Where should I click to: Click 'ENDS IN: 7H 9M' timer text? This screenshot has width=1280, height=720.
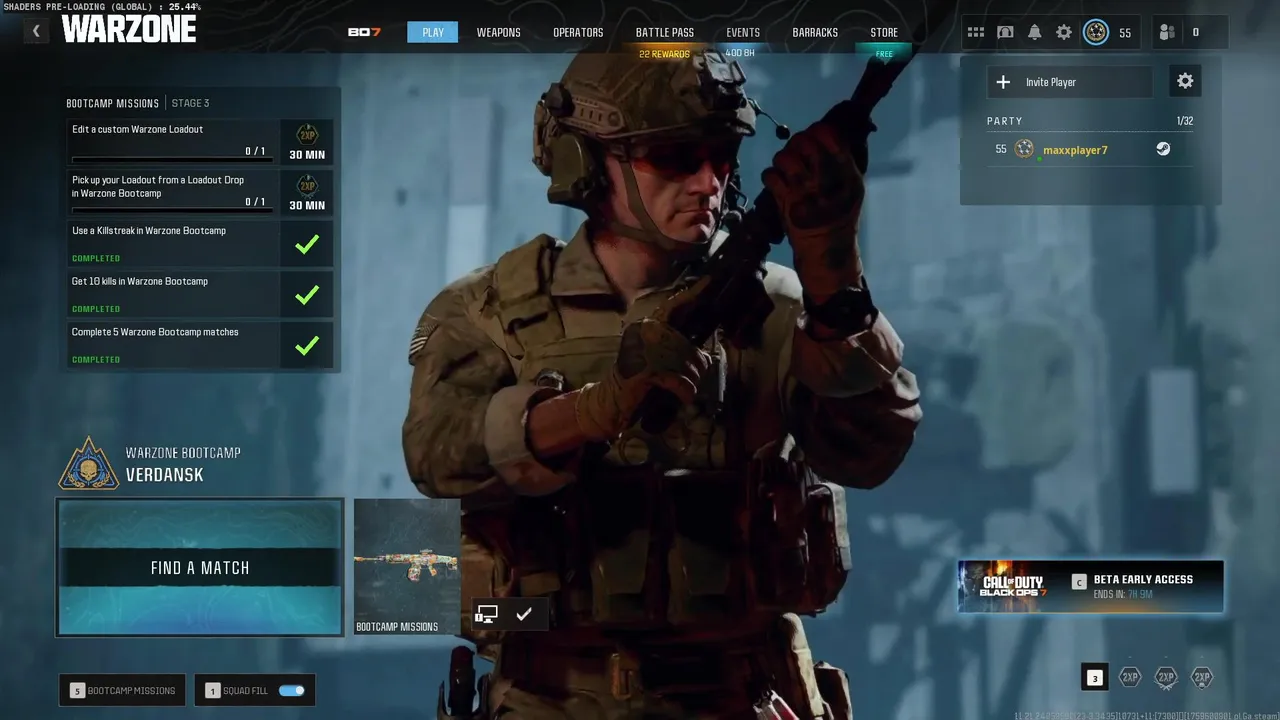[1123, 594]
